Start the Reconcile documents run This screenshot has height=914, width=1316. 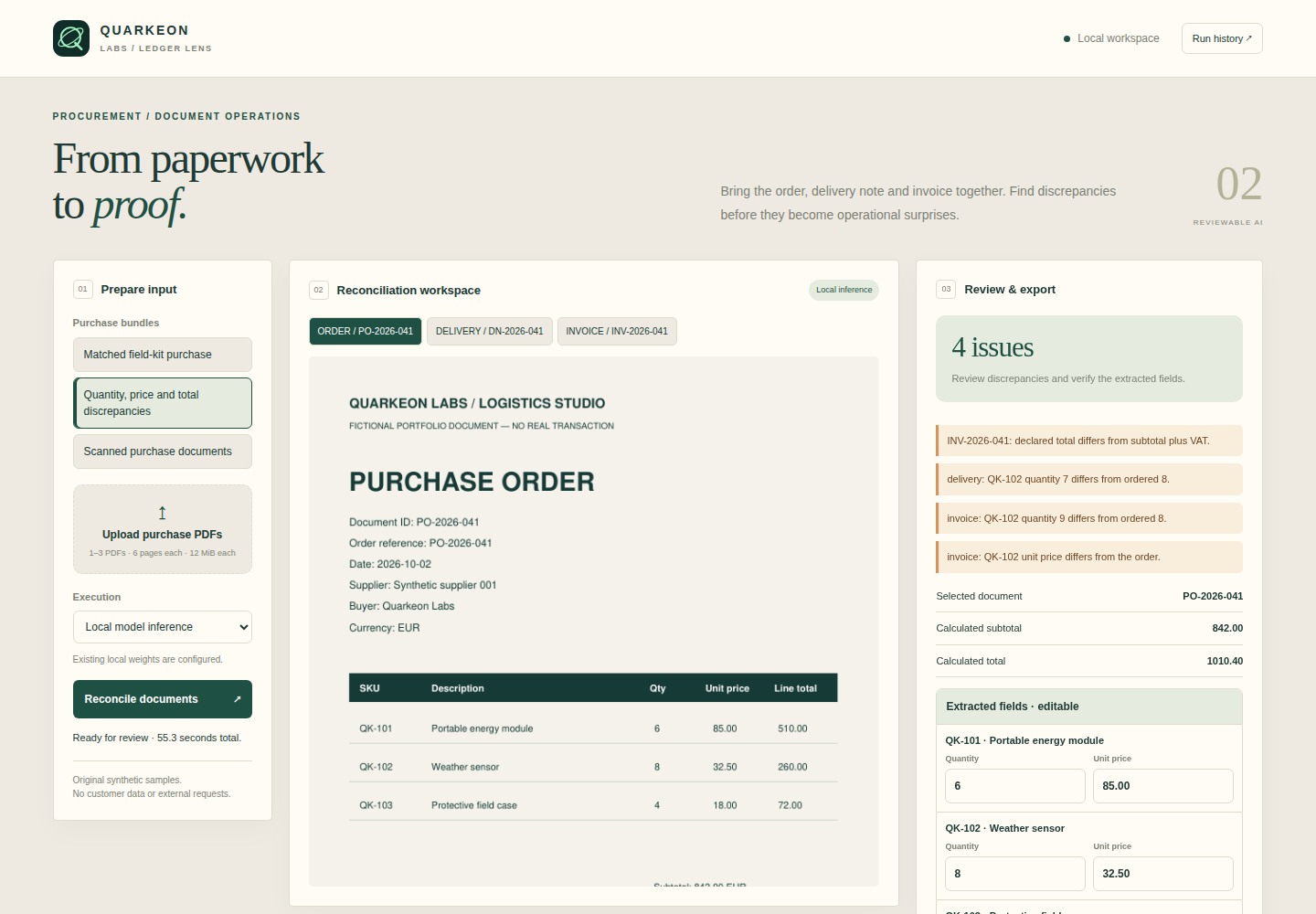click(x=163, y=699)
